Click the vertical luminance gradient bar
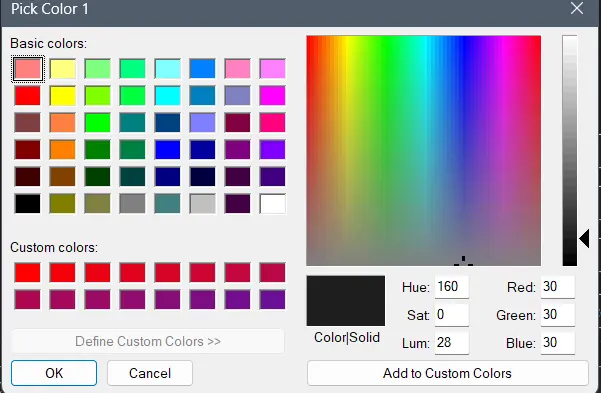 [x=570, y=150]
